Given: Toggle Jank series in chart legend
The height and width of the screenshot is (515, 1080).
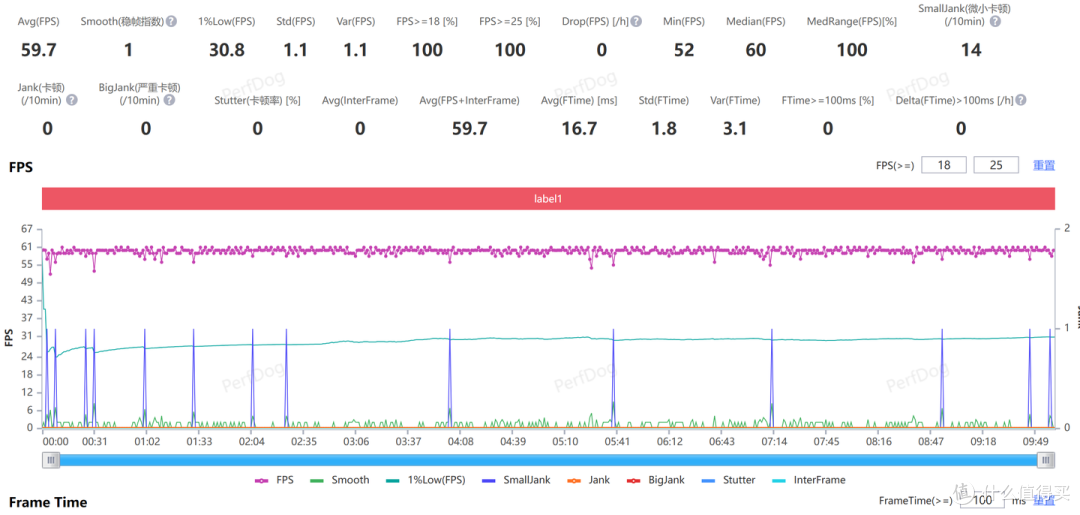Looking at the screenshot, I should pyautogui.click(x=589, y=480).
